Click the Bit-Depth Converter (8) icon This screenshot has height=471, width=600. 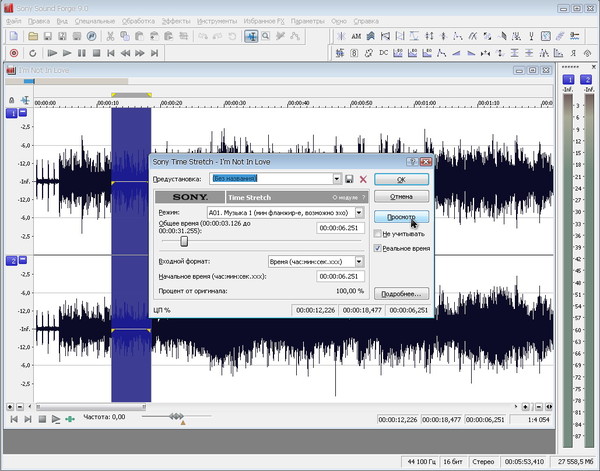tap(354, 53)
